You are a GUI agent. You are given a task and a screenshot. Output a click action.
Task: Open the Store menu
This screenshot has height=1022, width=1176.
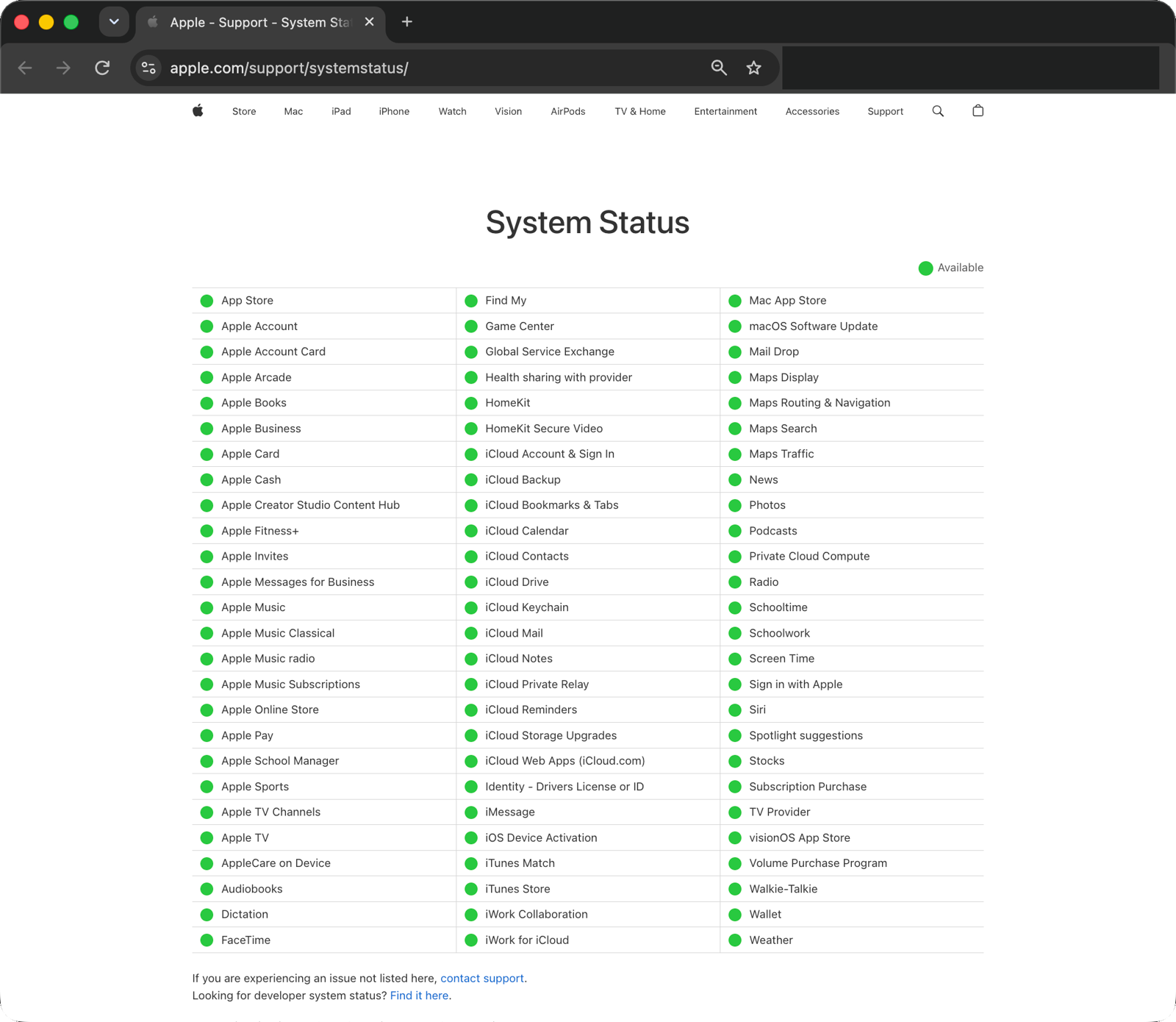coord(244,112)
